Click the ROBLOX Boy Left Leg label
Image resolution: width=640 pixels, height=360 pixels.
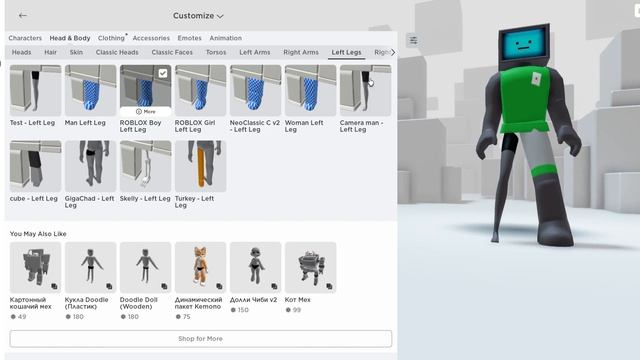[x=140, y=126]
